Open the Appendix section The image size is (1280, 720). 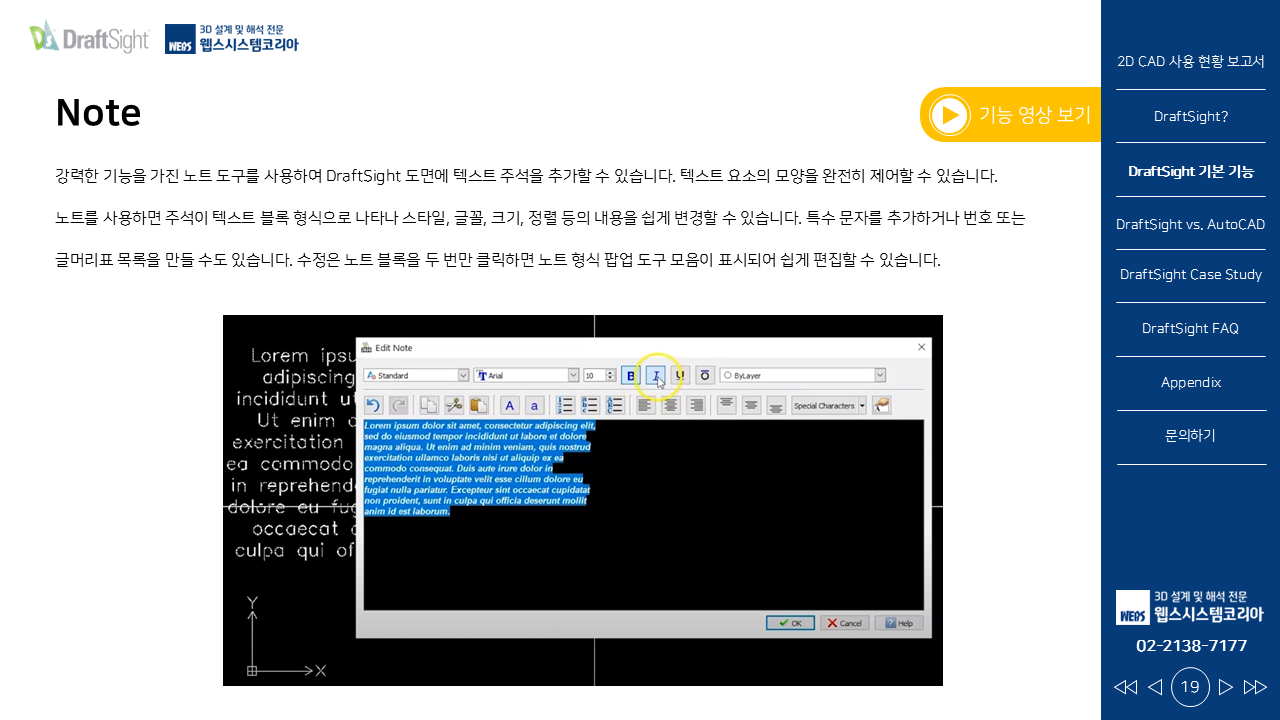[1190, 382]
